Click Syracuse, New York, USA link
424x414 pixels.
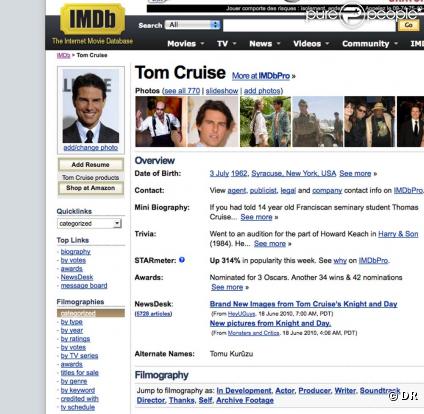[294, 173]
